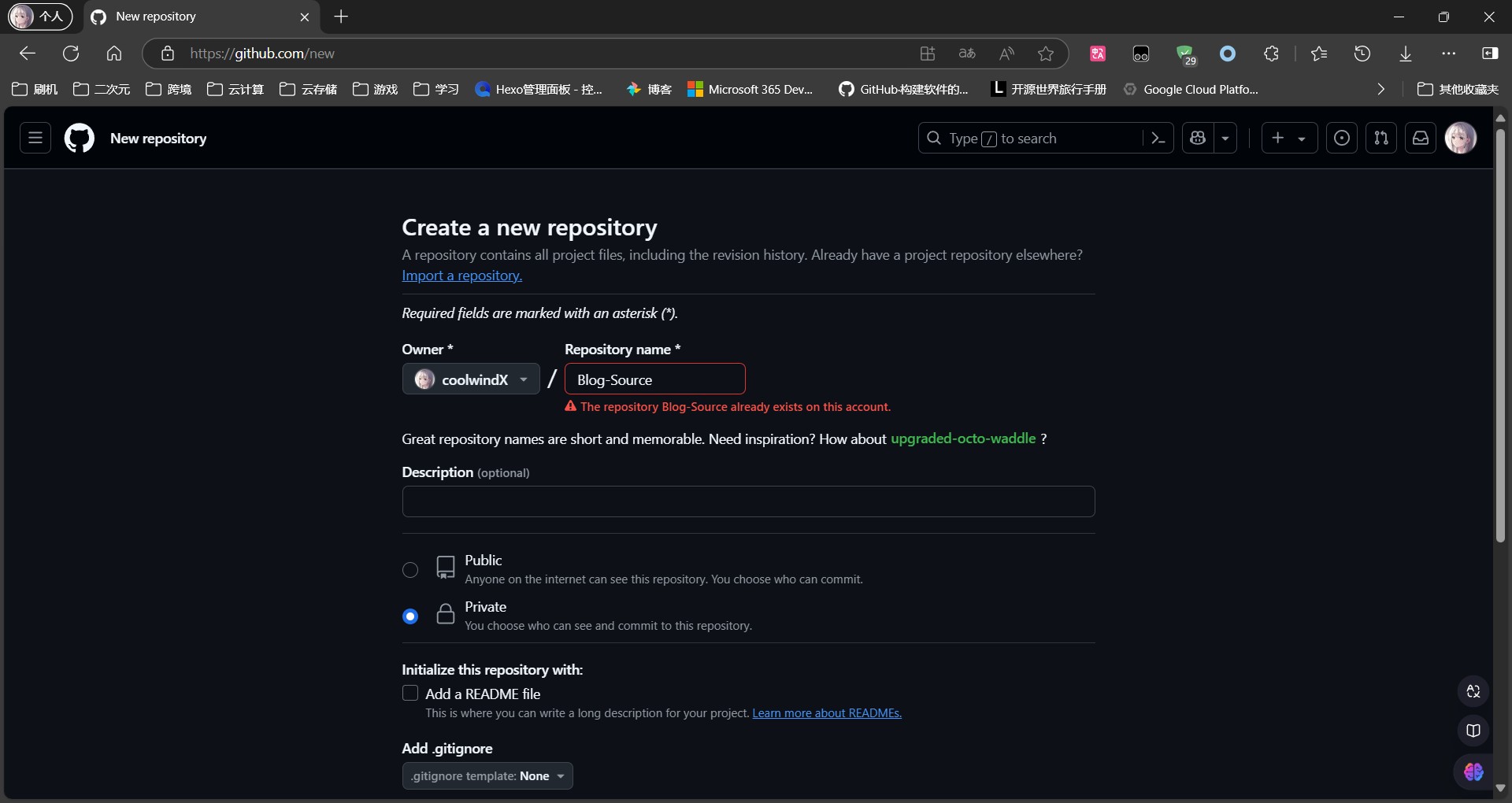Viewport: 1512px width, 803px height.
Task: Open the 博客 bookmark
Action: pyautogui.click(x=649, y=89)
